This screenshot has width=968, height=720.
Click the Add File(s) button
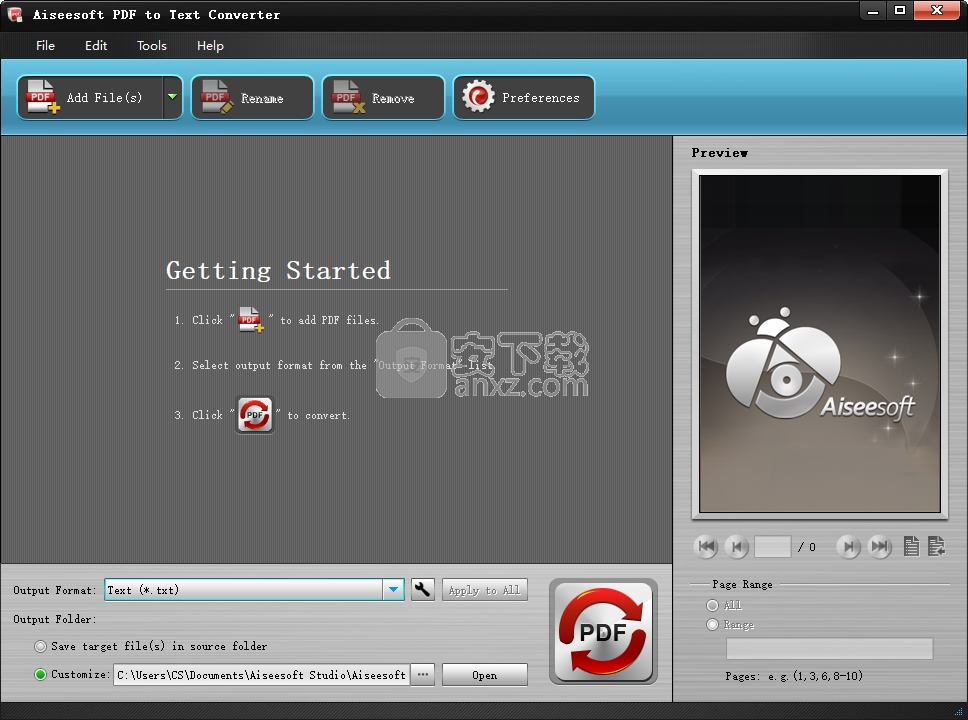(x=90, y=98)
